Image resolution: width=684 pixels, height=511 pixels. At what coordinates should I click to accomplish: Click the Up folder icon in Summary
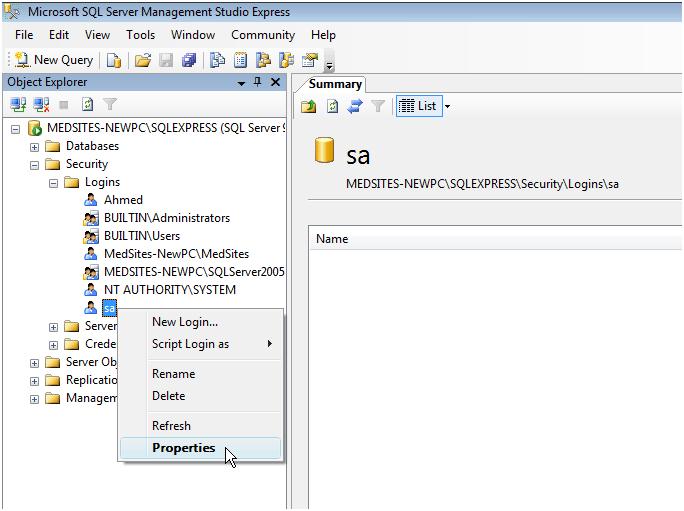click(x=309, y=106)
